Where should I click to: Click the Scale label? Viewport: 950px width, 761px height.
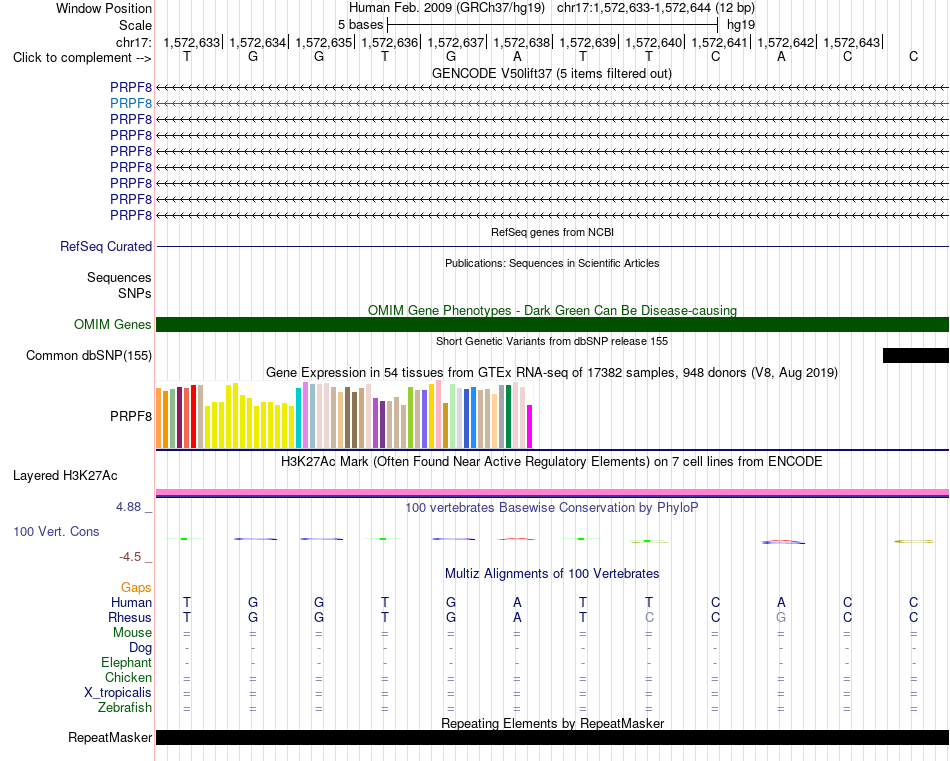(x=136, y=25)
